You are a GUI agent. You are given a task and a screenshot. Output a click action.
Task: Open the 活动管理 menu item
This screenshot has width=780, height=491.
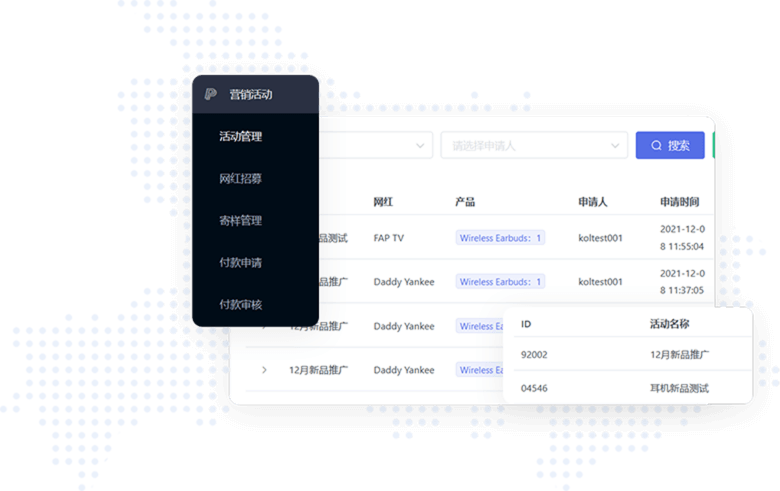240,136
